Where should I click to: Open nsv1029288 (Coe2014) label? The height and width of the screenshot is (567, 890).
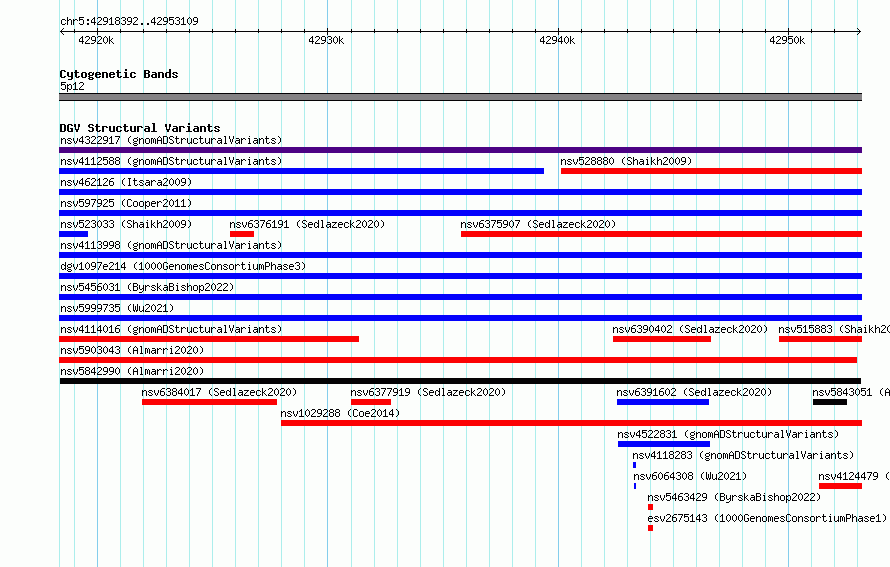click(340, 413)
